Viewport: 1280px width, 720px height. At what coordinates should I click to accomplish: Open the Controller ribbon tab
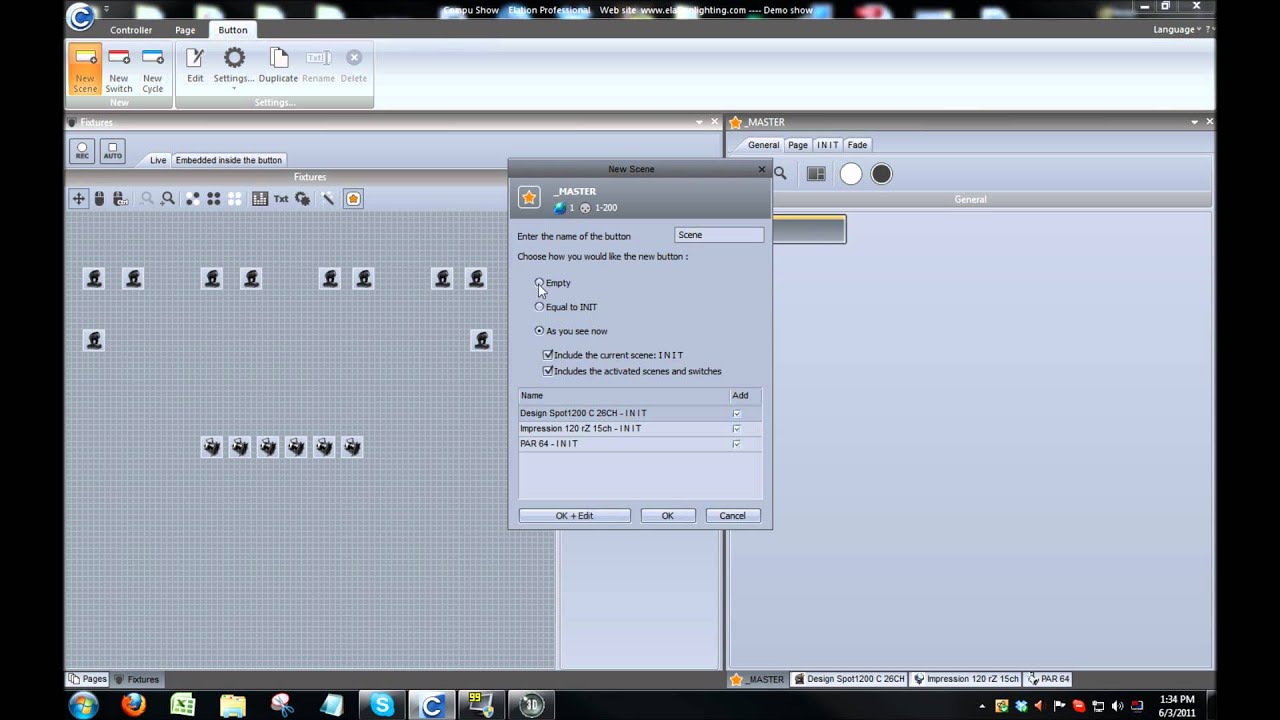click(131, 30)
